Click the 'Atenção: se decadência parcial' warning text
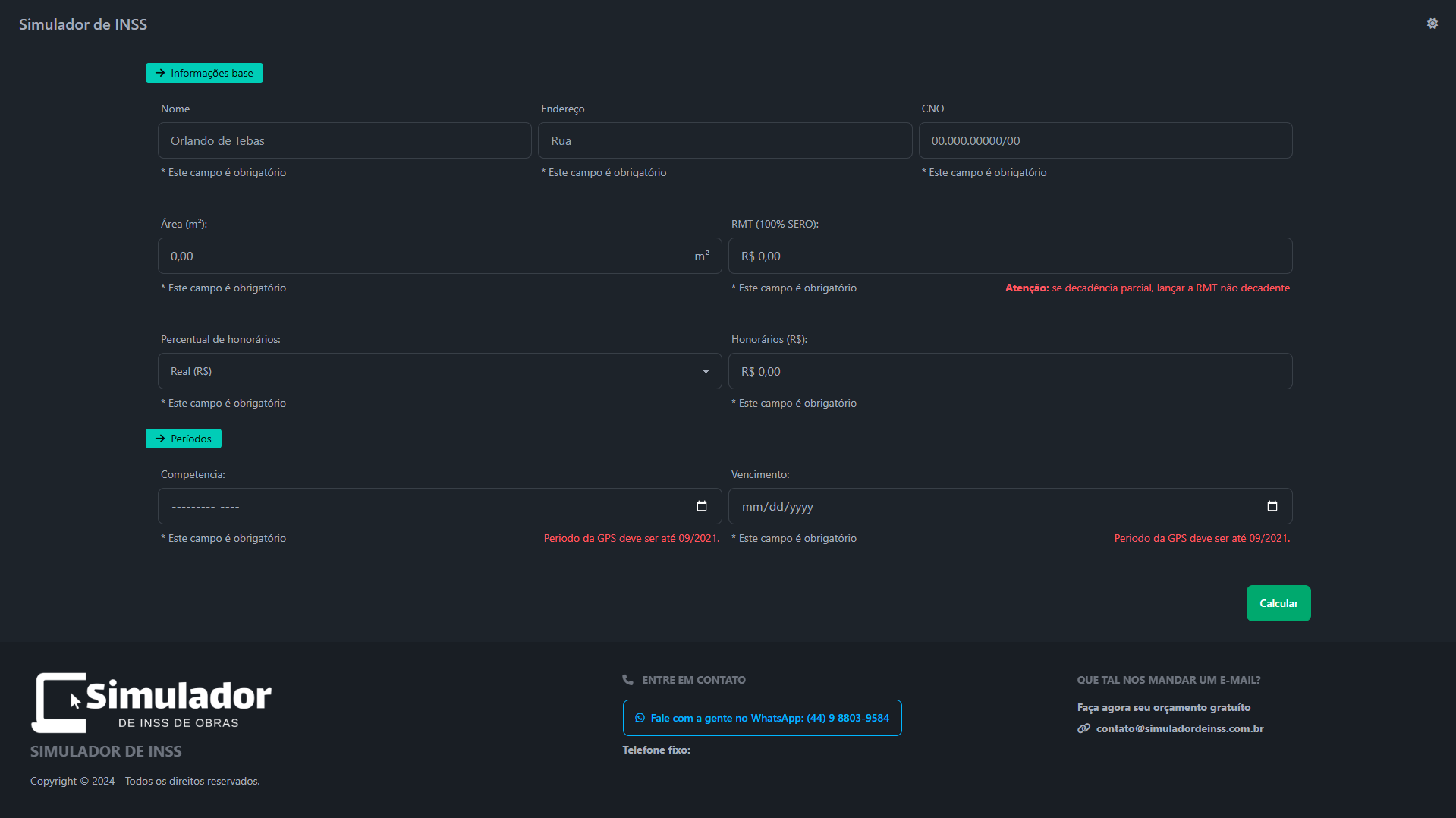 pyautogui.click(x=1147, y=288)
